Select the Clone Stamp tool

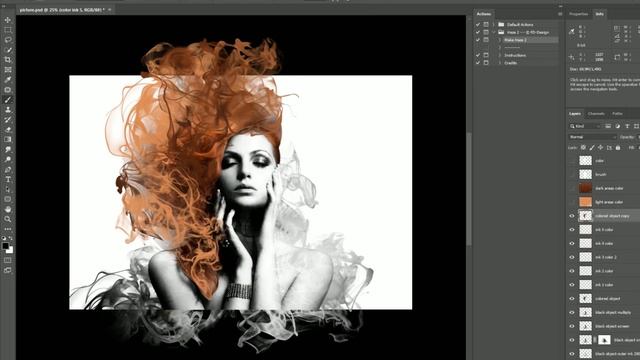[x=8, y=109]
